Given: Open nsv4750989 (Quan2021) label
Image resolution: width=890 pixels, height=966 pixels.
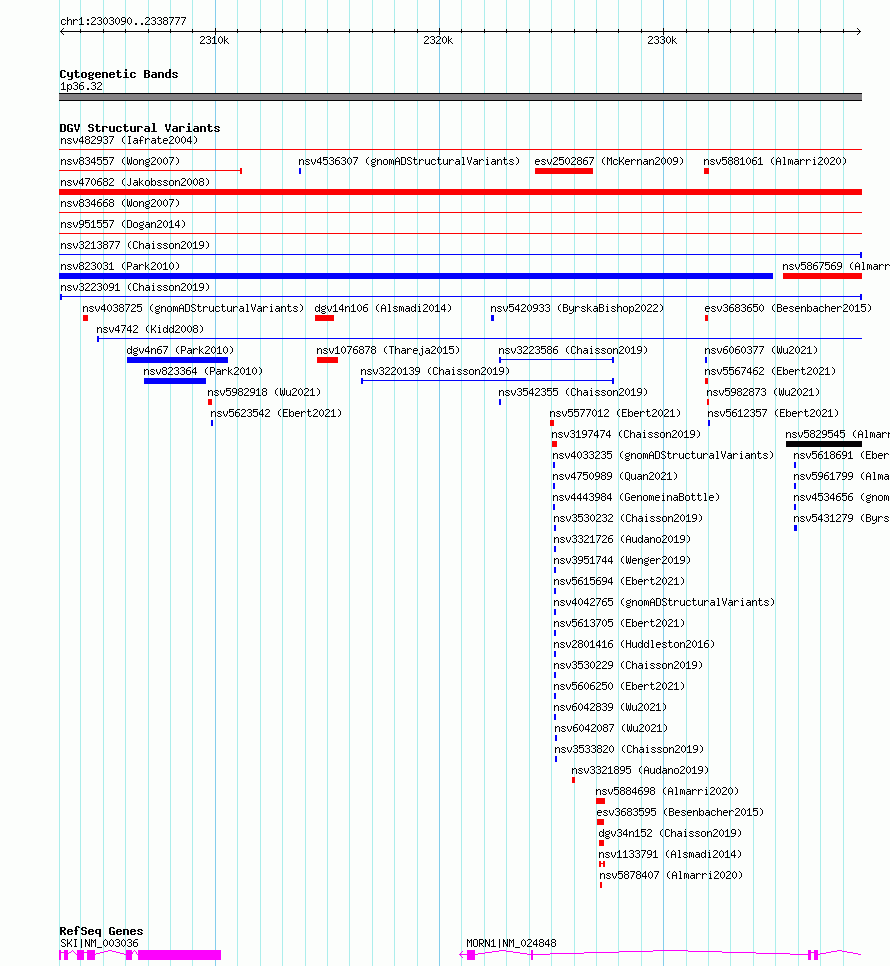Looking at the screenshot, I should [x=615, y=476].
